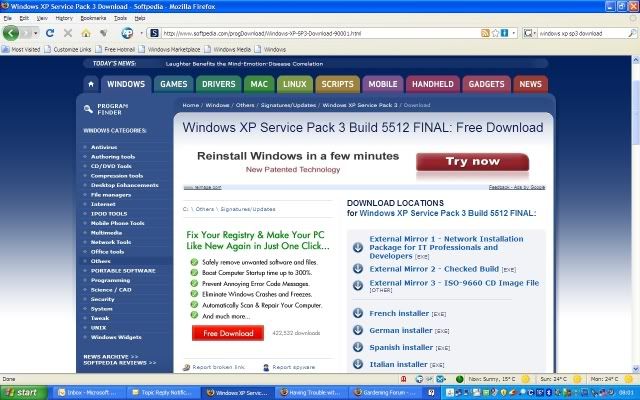Switch to the MAC tab
Viewport: 640px width, 400px height.
pyautogui.click(x=259, y=84)
